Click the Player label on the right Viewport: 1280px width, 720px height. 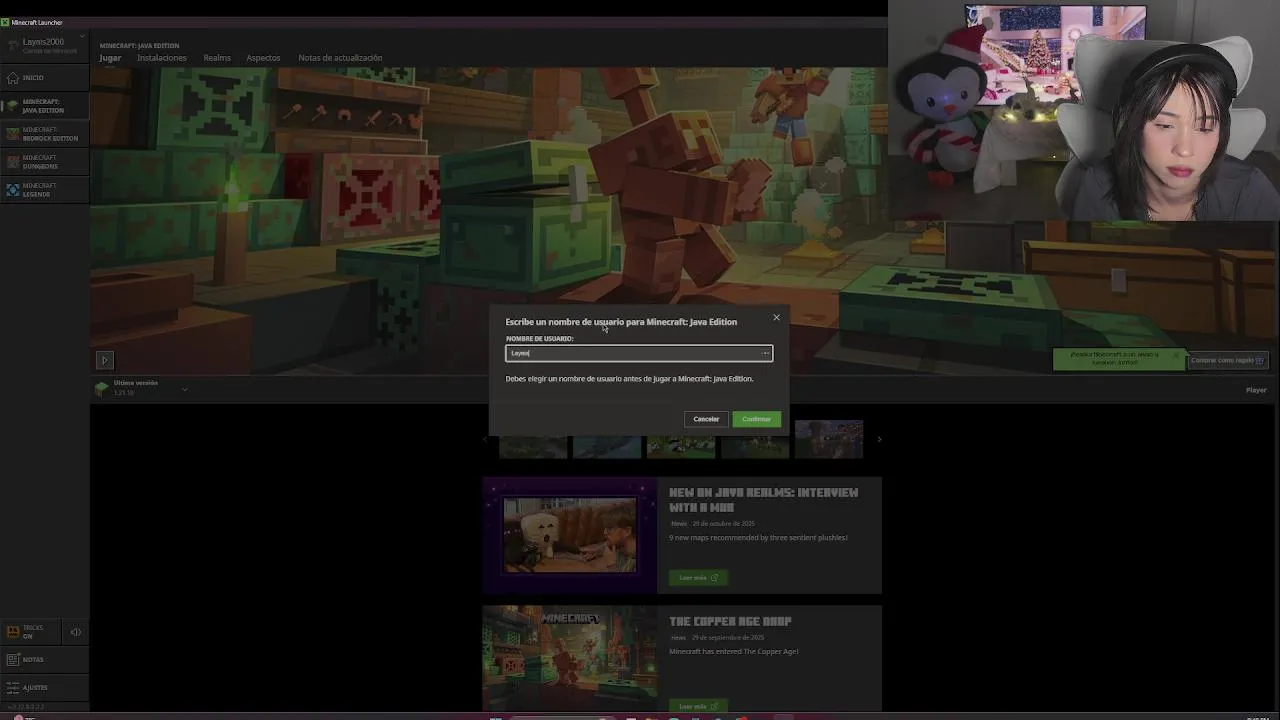[x=1256, y=390]
